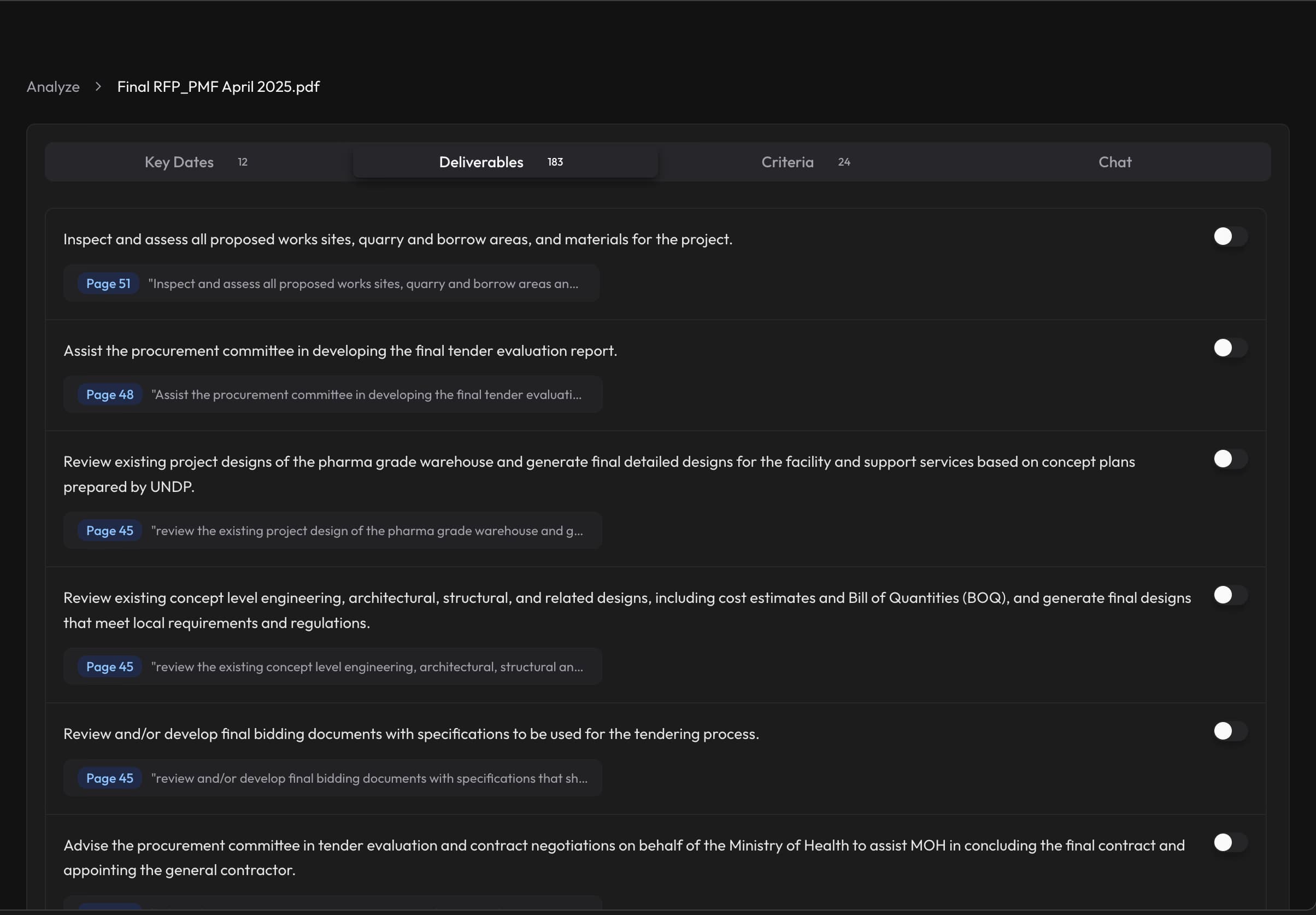Image resolution: width=1316 pixels, height=915 pixels.
Task: Enable the 'Assist the procurement committee' deliverable toggle
Action: pyautogui.click(x=1230, y=348)
